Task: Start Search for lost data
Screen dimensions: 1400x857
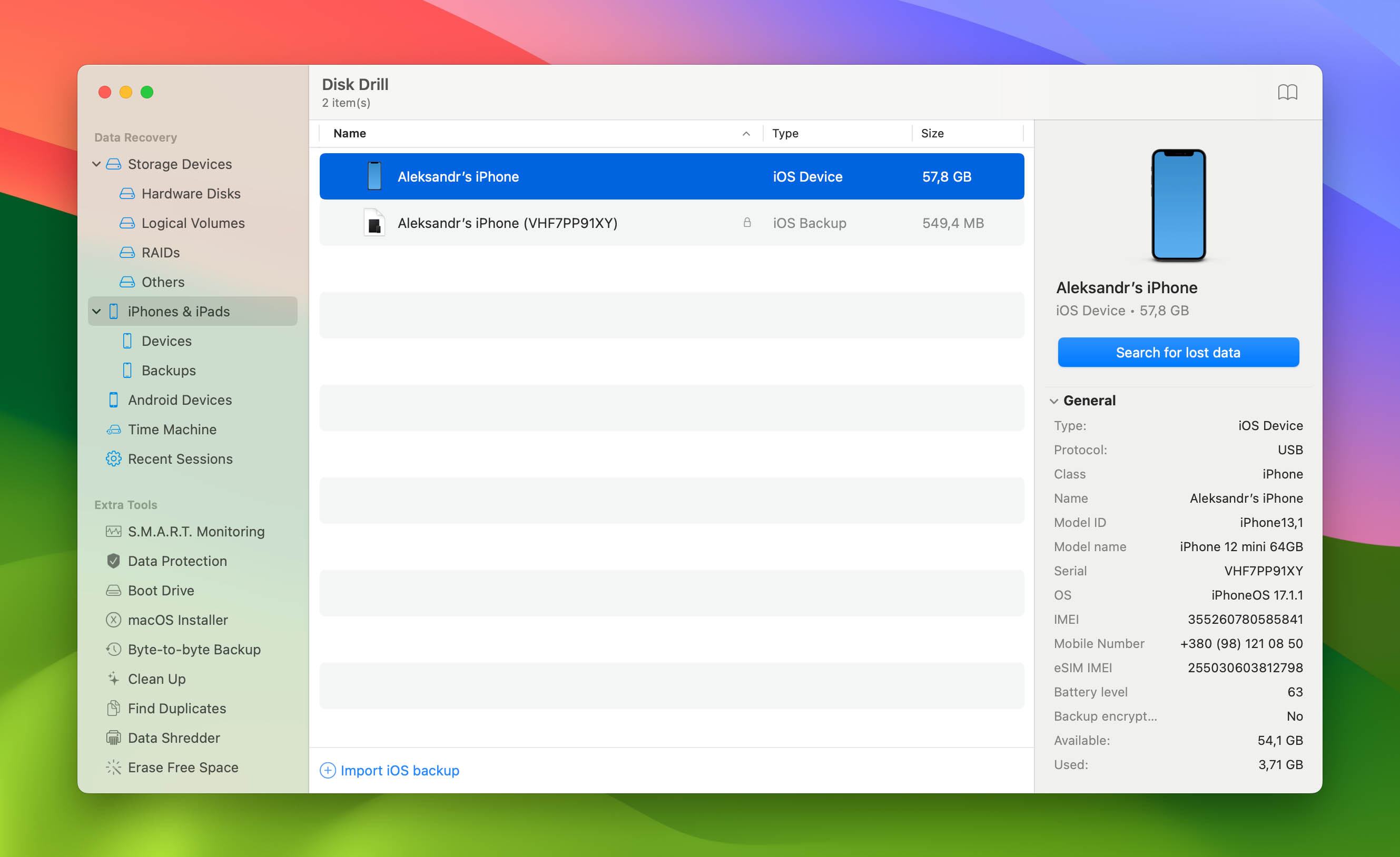Action: [x=1178, y=353]
